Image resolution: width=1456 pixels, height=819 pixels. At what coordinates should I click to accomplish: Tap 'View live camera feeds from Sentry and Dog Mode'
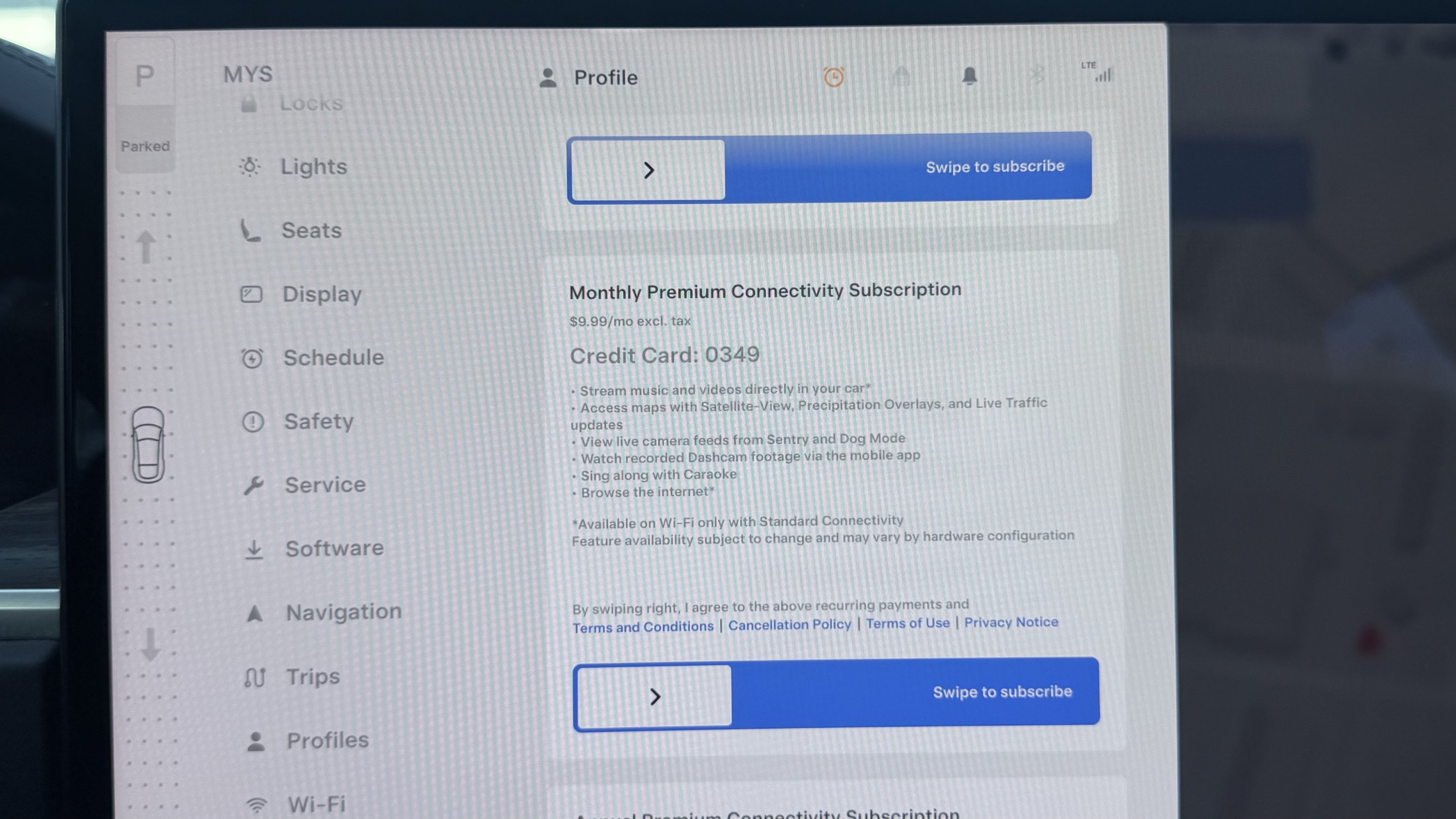pyautogui.click(x=739, y=440)
